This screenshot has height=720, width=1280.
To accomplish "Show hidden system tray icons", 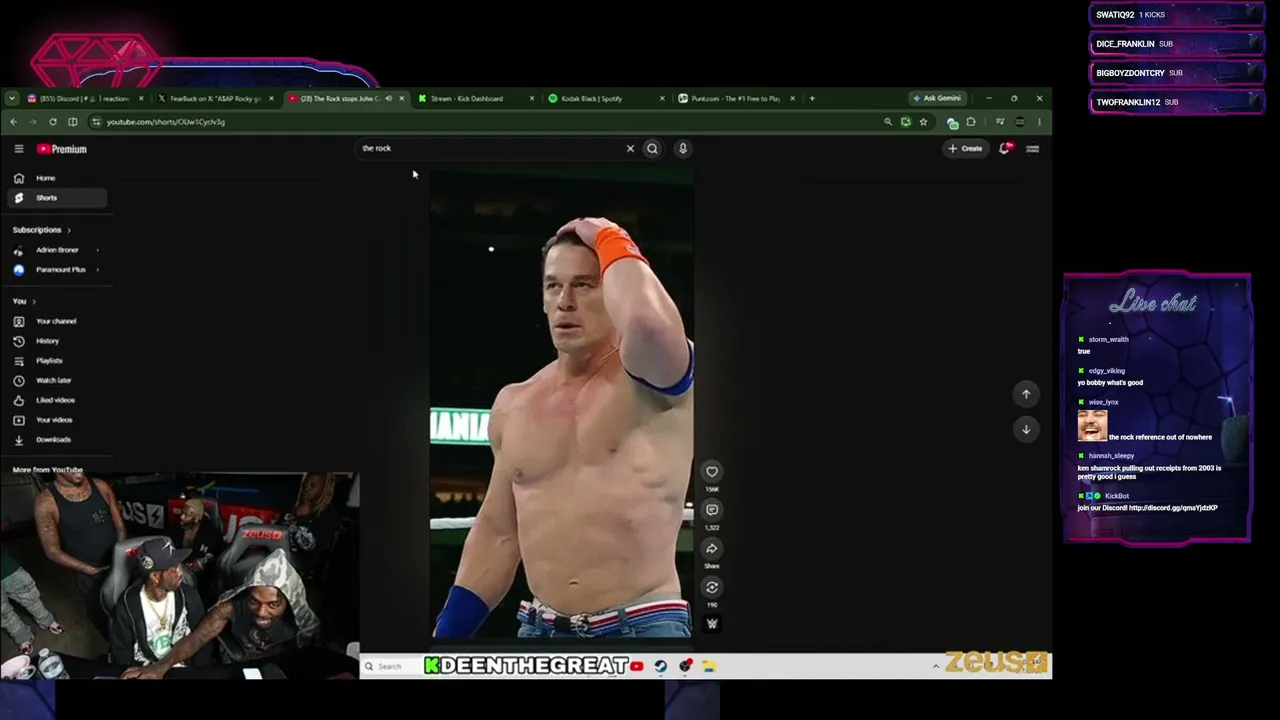I will click(936, 667).
